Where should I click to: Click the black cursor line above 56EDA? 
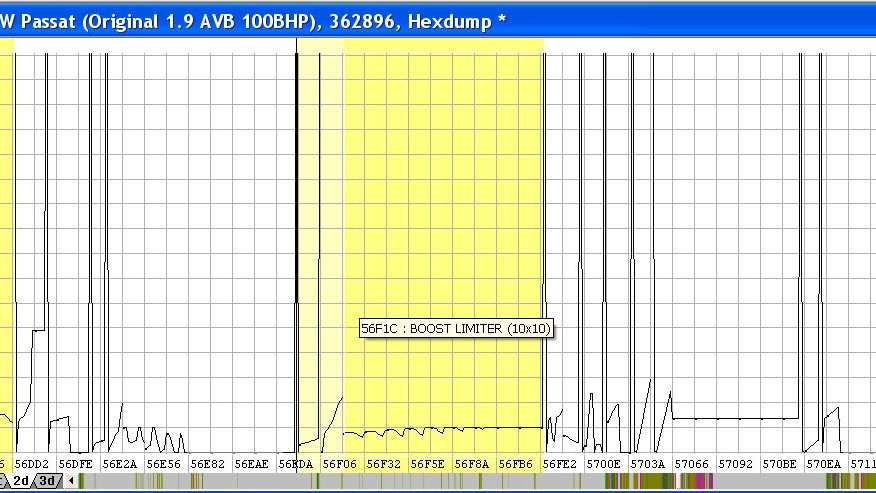tap(296, 252)
